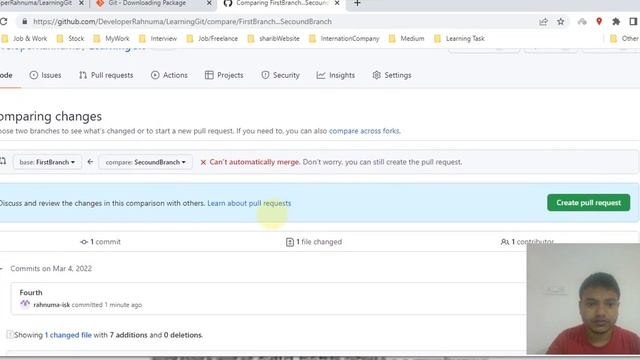
Task: Open the rahnuma-isk user profile link
Action: point(51,305)
